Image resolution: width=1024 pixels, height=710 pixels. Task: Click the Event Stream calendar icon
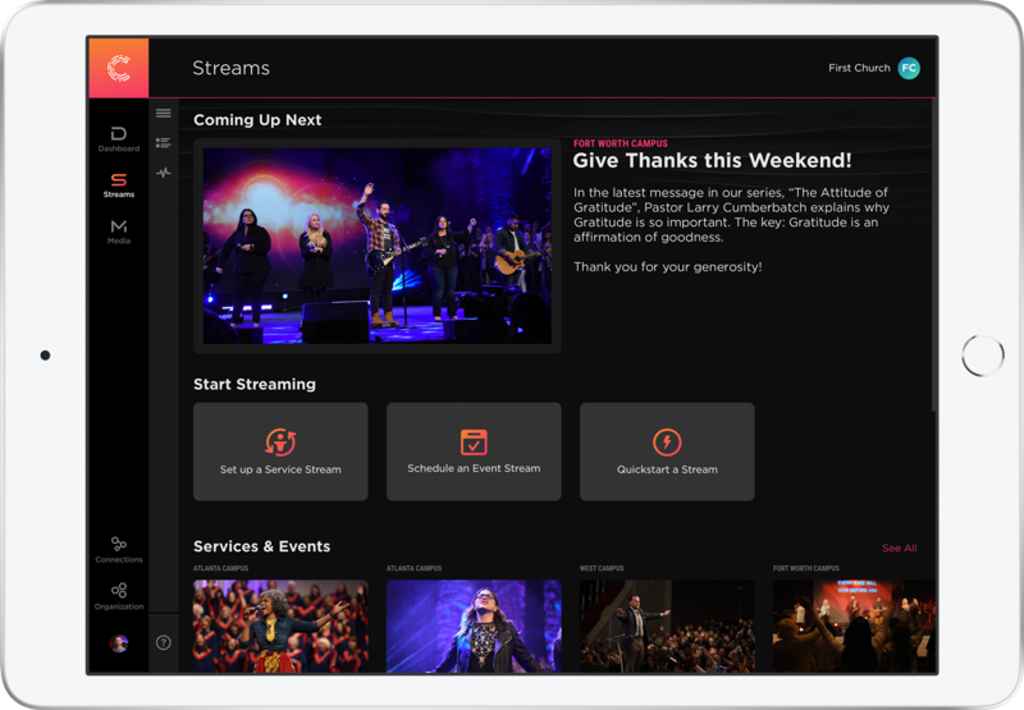click(x=473, y=442)
